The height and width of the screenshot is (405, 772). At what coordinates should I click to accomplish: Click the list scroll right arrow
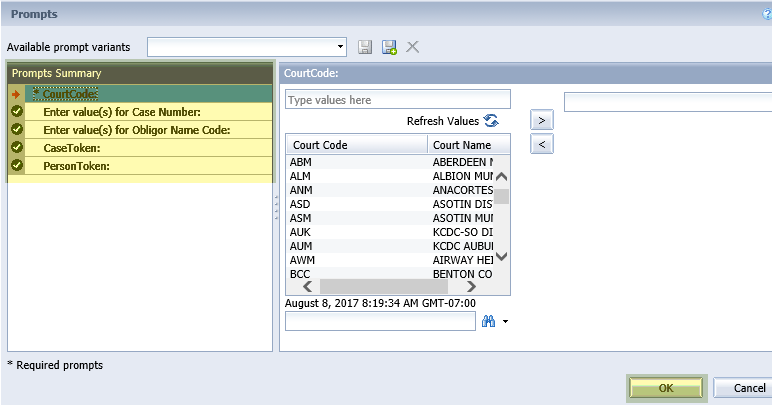pyautogui.click(x=471, y=286)
